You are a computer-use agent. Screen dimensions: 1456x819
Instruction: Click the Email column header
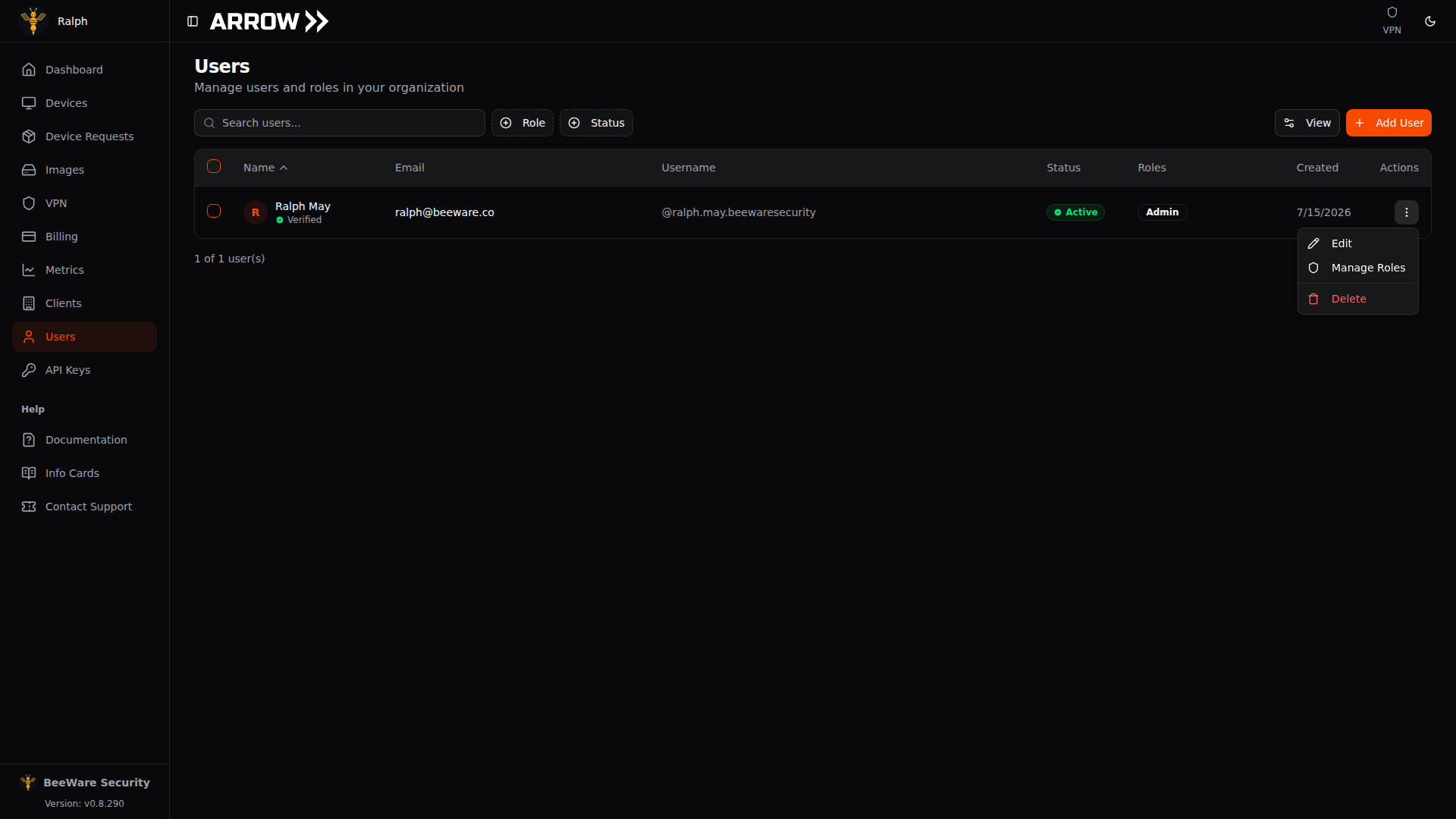pyautogui.click(x=409, y=168)
